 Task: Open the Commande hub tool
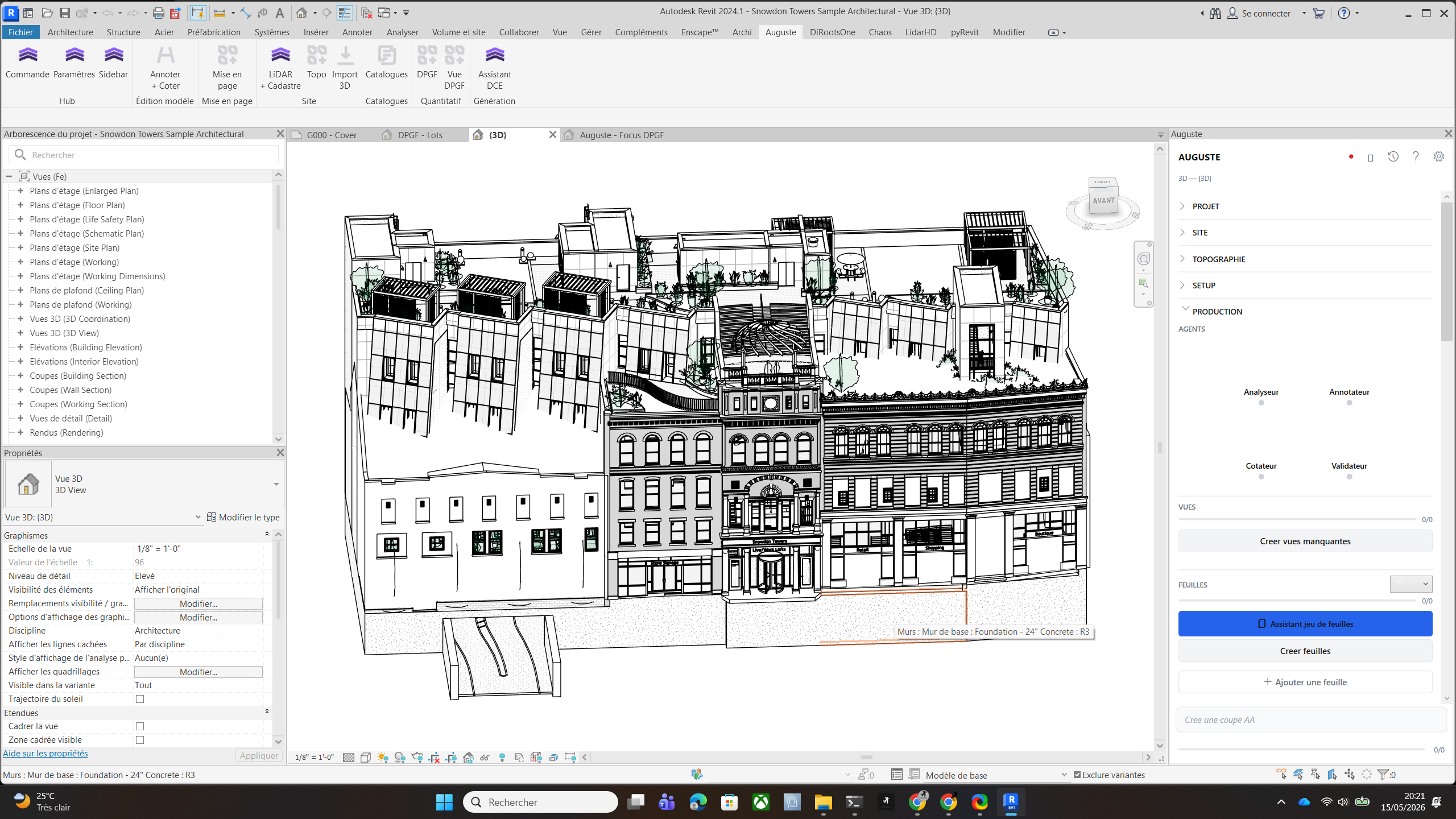(x=27, y=63)
